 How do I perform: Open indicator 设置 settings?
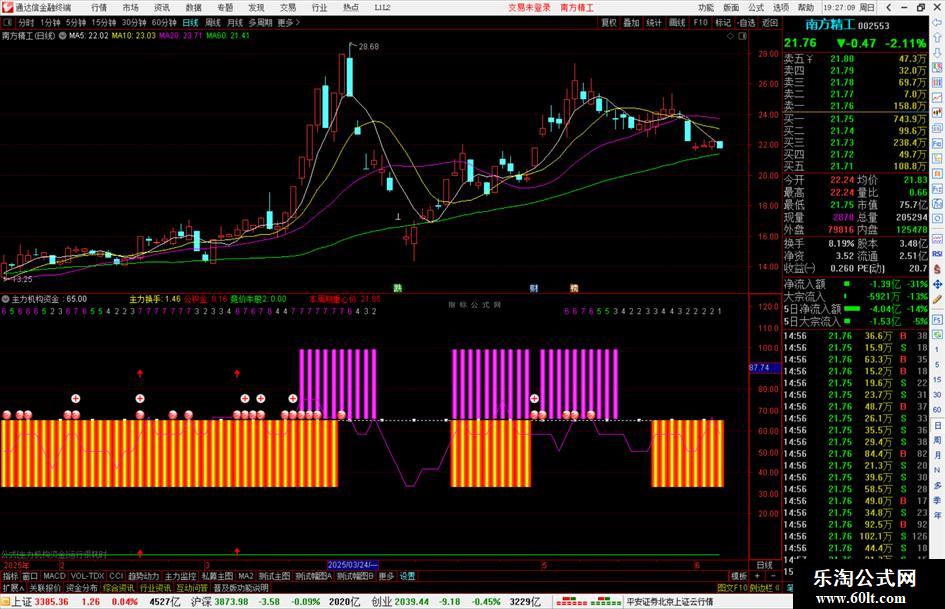407,576
